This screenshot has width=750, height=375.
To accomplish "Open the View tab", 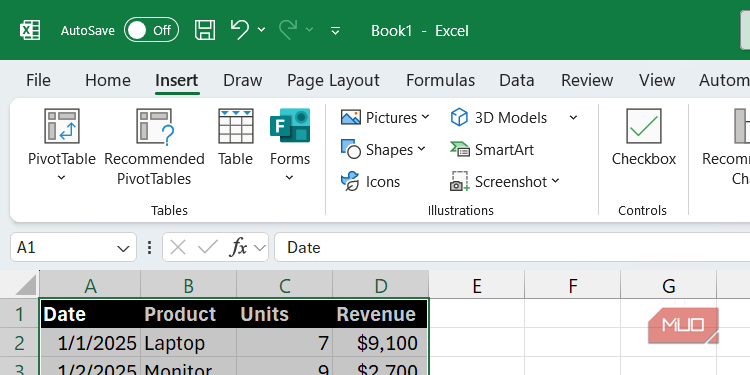I will click(657, 80).
